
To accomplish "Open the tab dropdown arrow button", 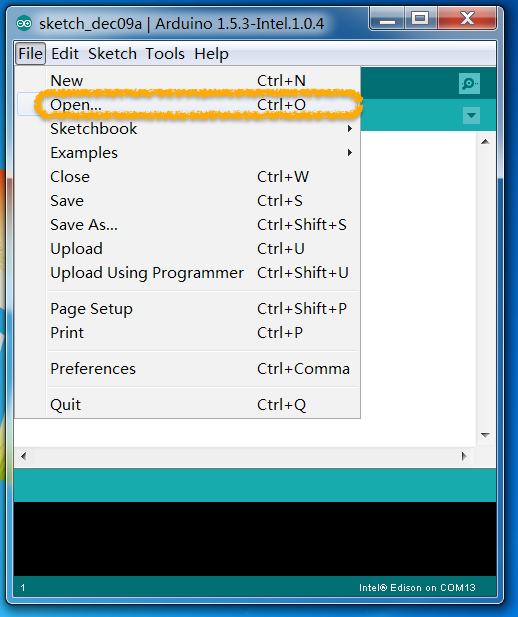I will pyautogui.click(x=471, y=116).
